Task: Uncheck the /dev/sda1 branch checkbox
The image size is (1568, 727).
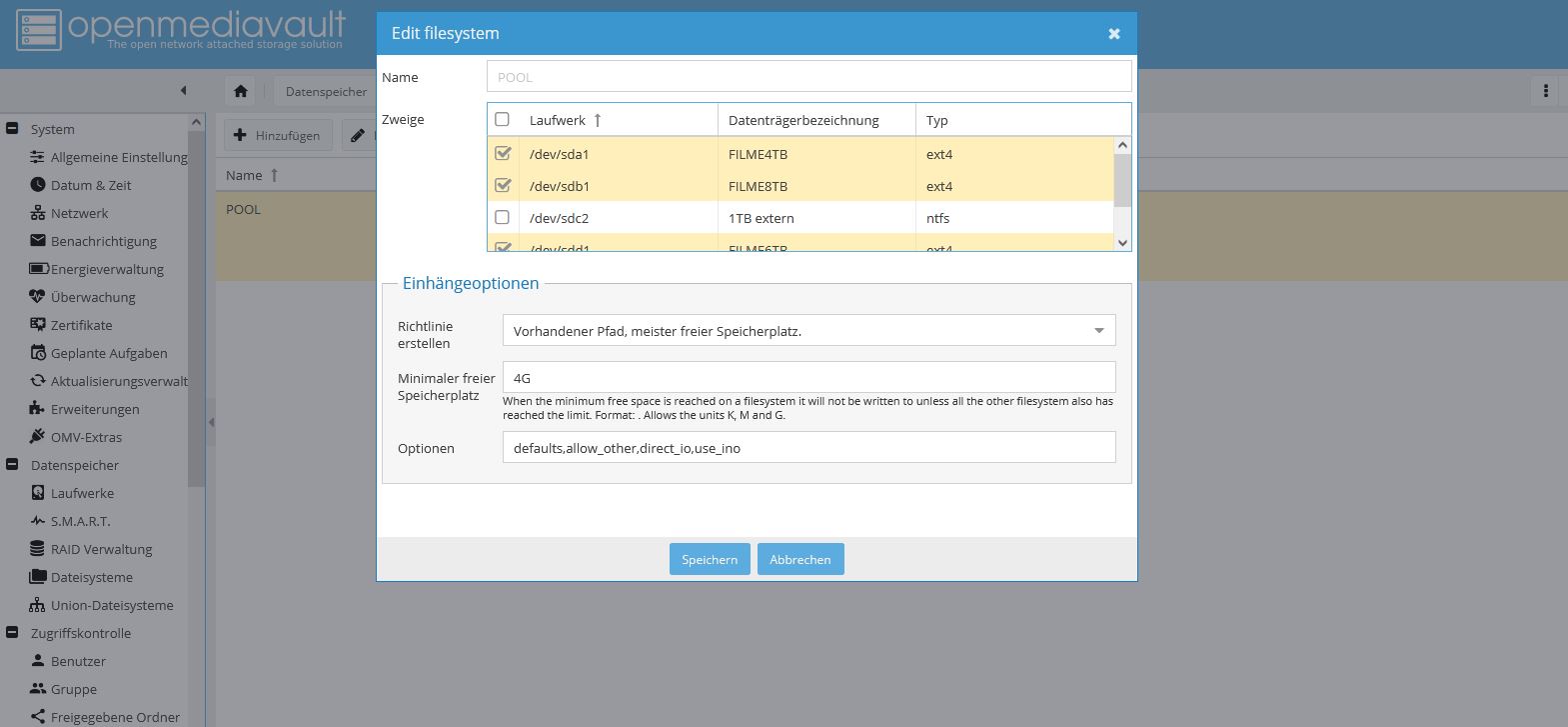Action: coord(502,153)
